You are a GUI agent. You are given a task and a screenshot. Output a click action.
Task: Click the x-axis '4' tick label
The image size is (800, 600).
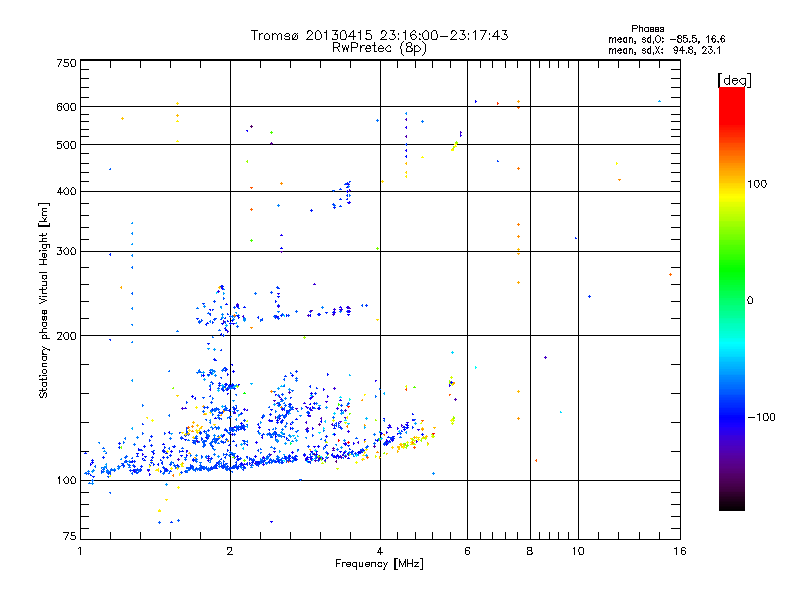click(x=380, y=551)
